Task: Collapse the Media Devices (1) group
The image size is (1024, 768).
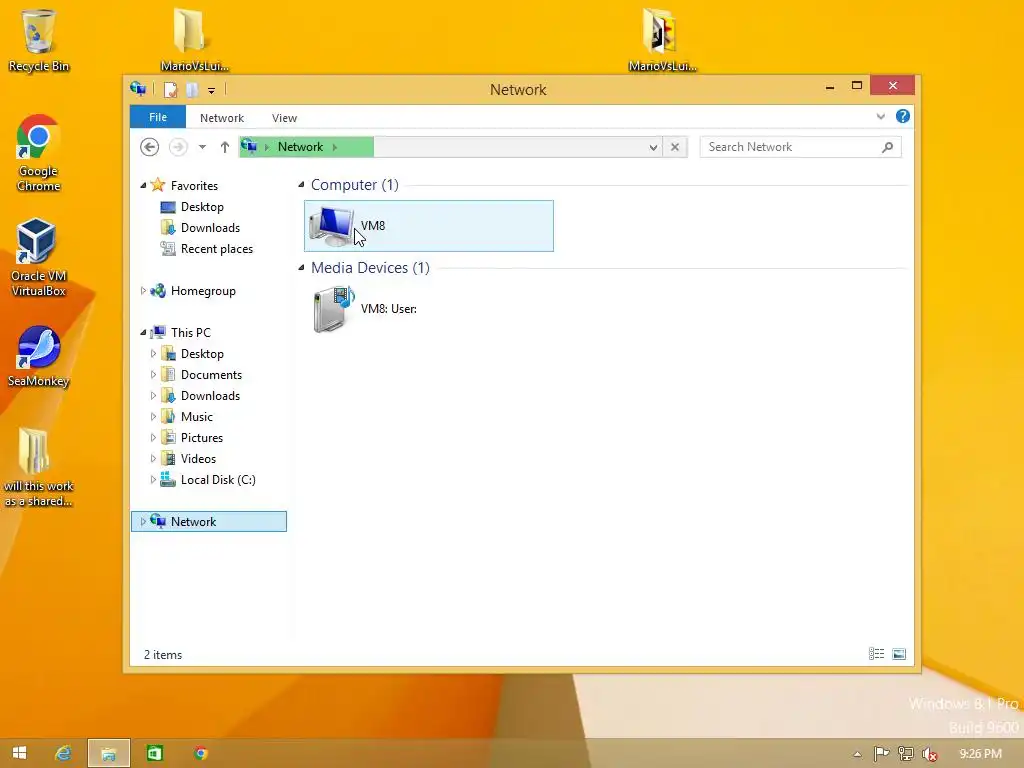Action: click(301, 268)
